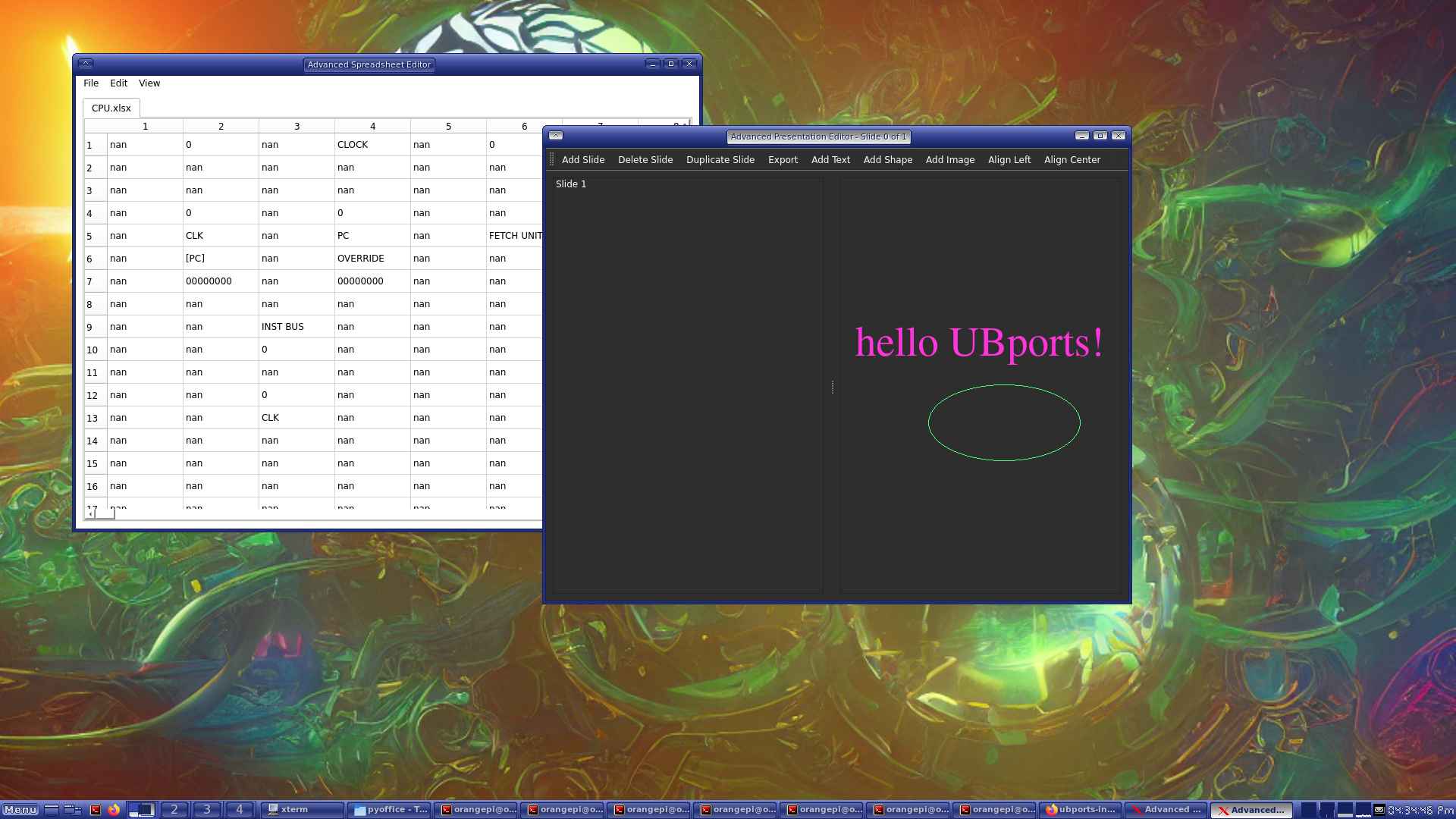This screenshot has width=1456, height=819.
Task: Open the File menu in Spreadsheet Editor
Action: tap(91, 83)
